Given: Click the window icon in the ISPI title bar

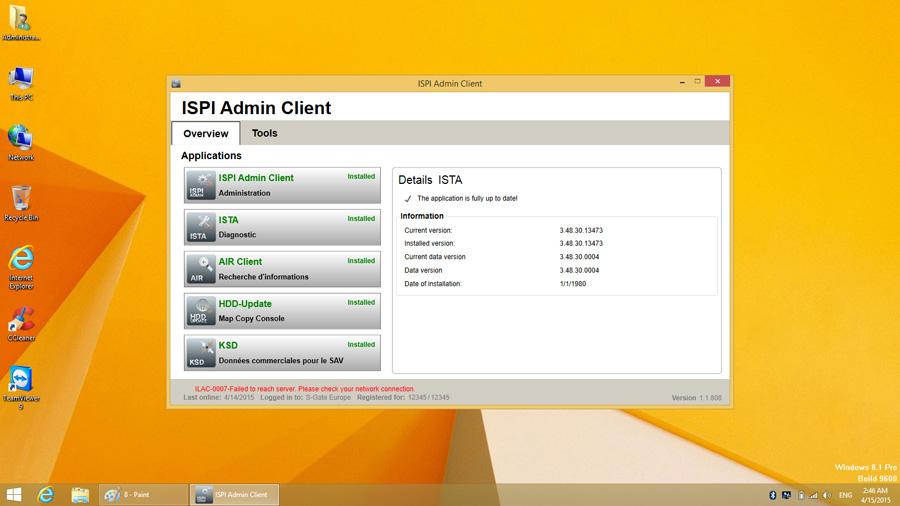Looking at the screenshot, I should [176, 84].
